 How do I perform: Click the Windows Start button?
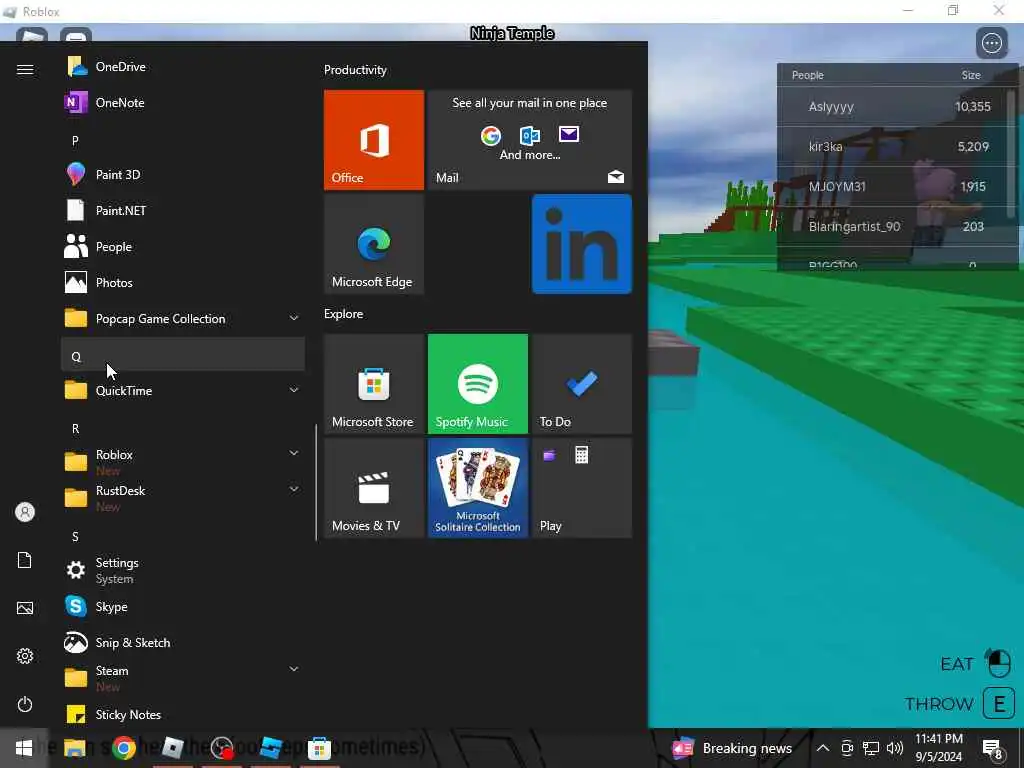24,748
